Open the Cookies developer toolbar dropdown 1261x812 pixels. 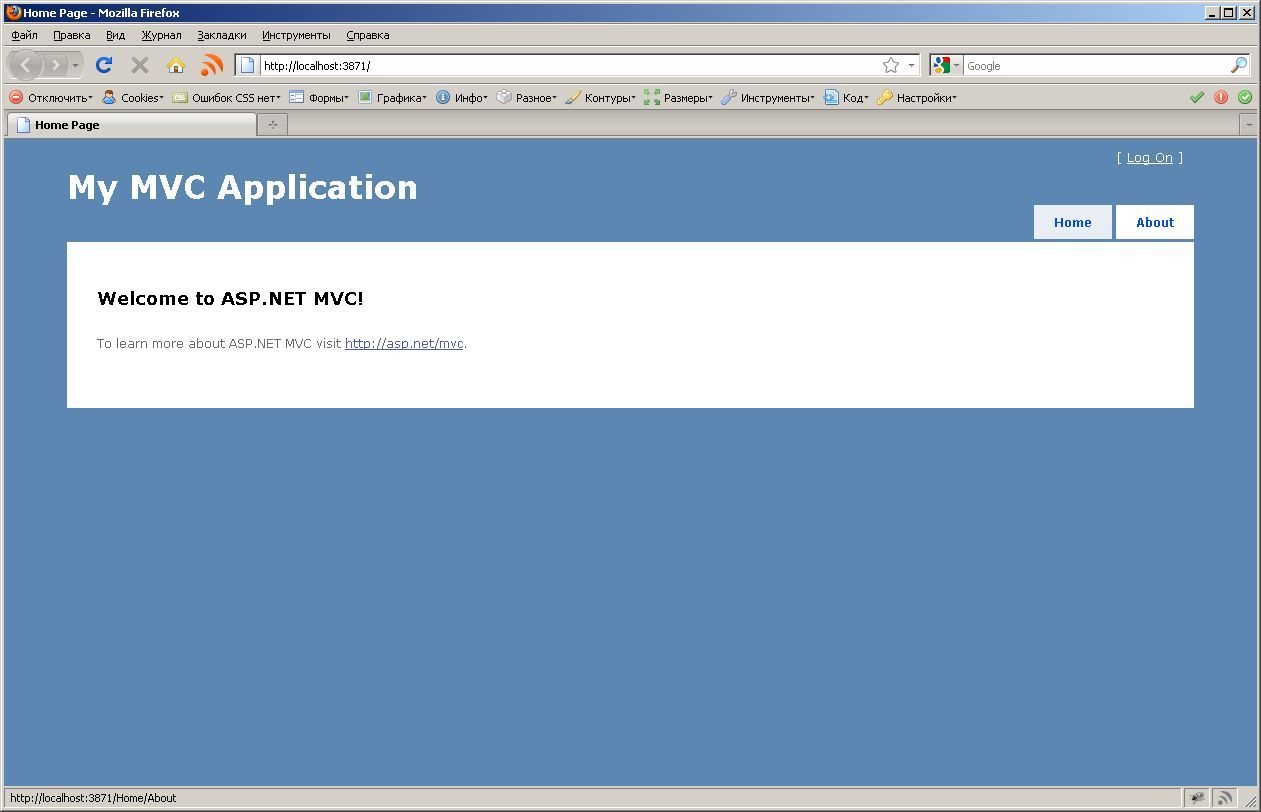point(133,98)
